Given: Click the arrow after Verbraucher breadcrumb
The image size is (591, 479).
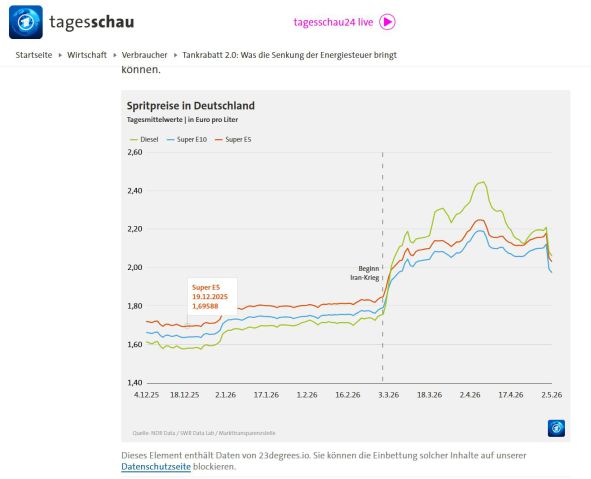Looking at the screenshot, I should pos(175,55).
